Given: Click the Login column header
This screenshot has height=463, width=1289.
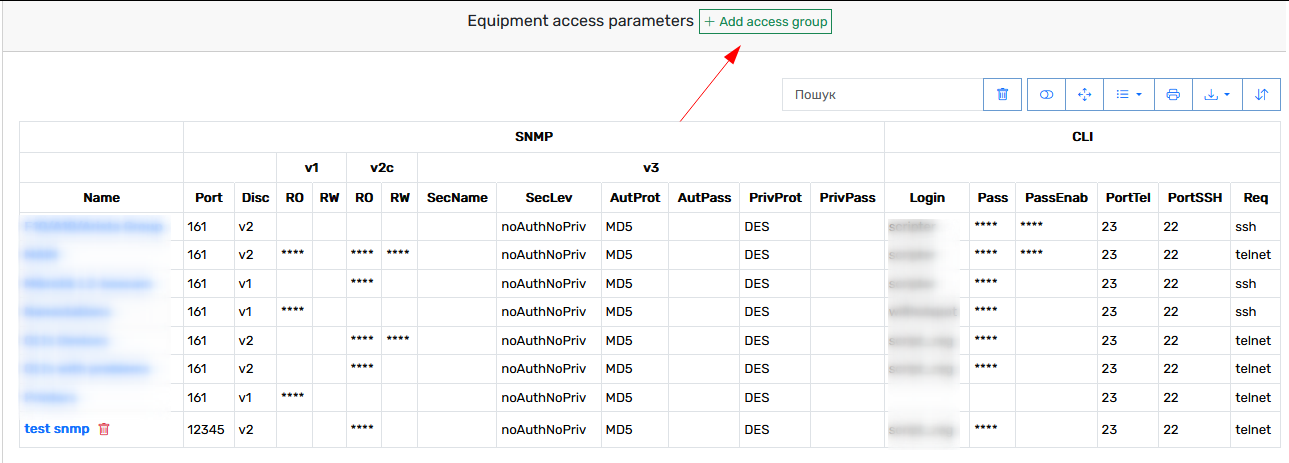Looking at the screenshot, I should pos(927,198).
